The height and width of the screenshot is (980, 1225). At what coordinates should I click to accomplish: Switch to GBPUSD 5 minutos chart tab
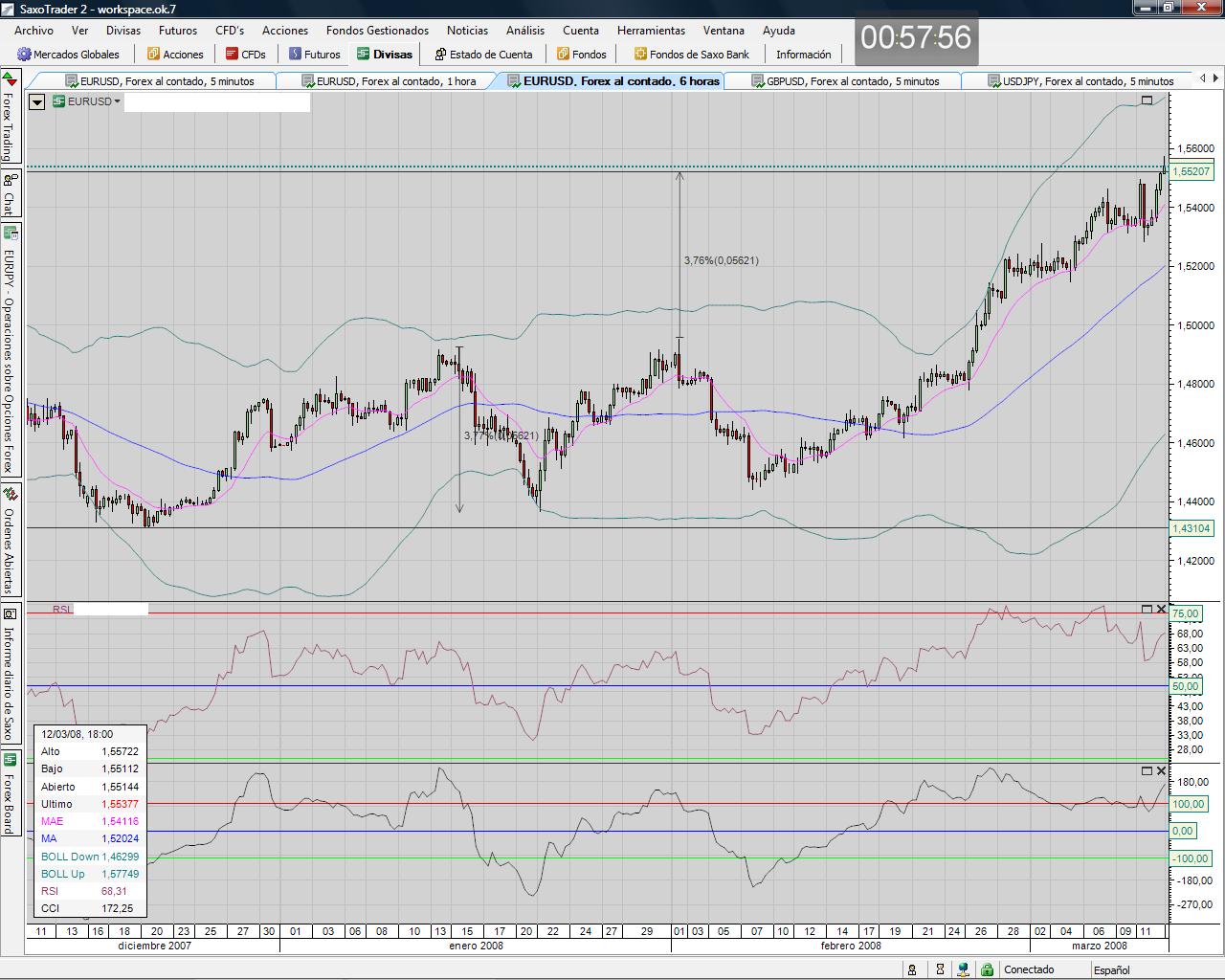click(844, 81)
